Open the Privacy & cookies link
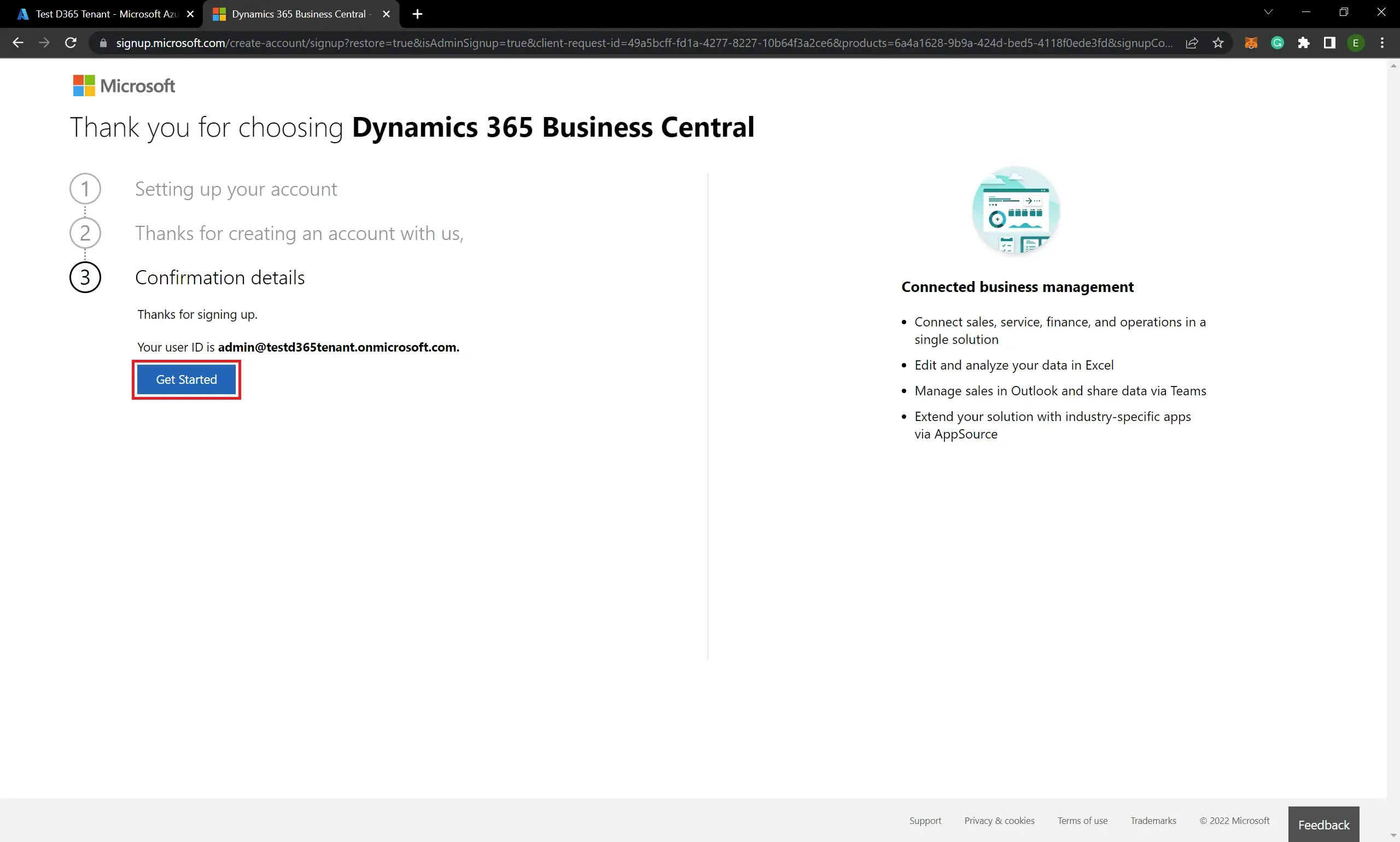The height and width of the screenshot is (842, 1400). [x=999, y=821]
